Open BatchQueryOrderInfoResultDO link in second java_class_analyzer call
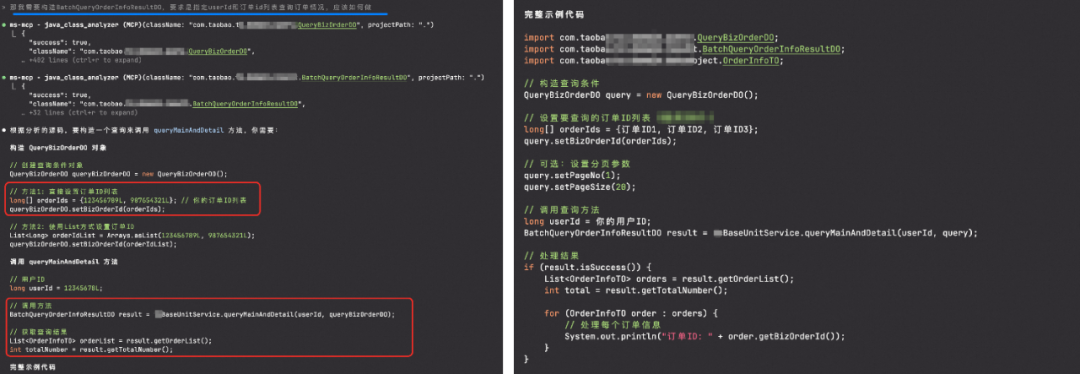Image resolution: width=1080 pixels, height=374 pixels. 355,77
